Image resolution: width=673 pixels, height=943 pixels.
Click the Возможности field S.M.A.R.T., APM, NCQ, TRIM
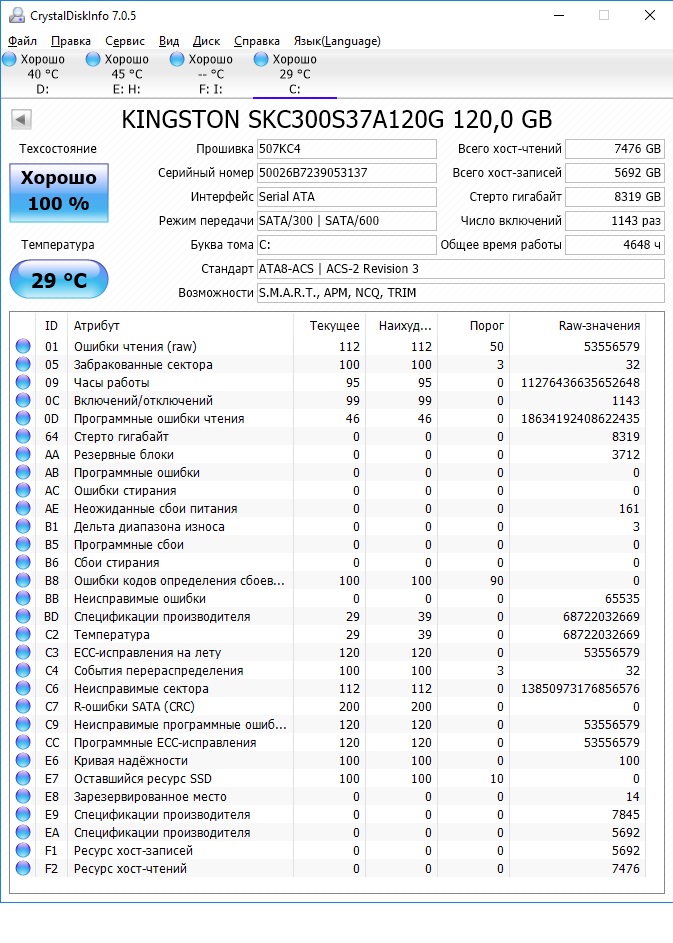point(461,293)
